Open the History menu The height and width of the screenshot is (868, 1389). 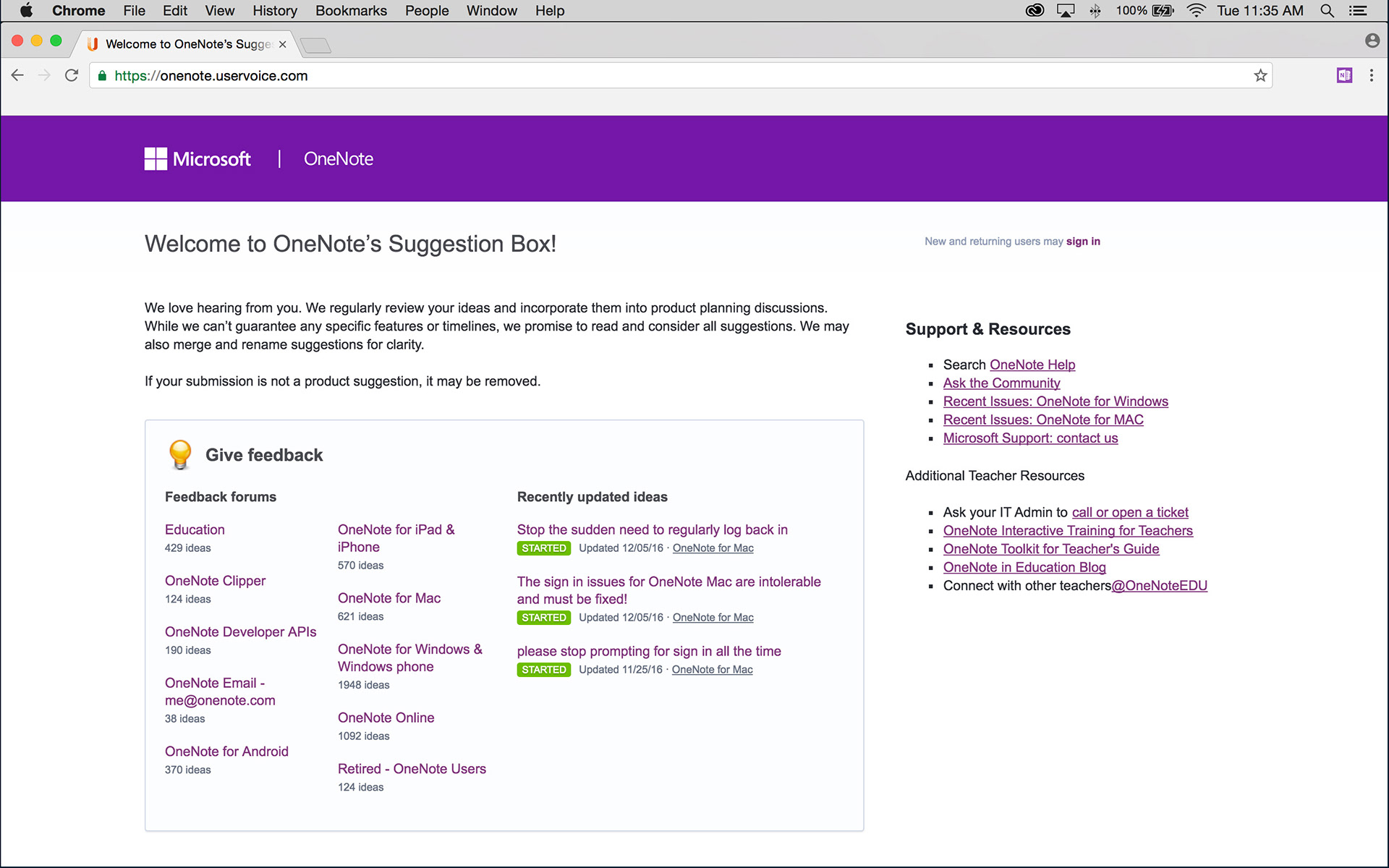pyautogui.click(x=274, y=11)
